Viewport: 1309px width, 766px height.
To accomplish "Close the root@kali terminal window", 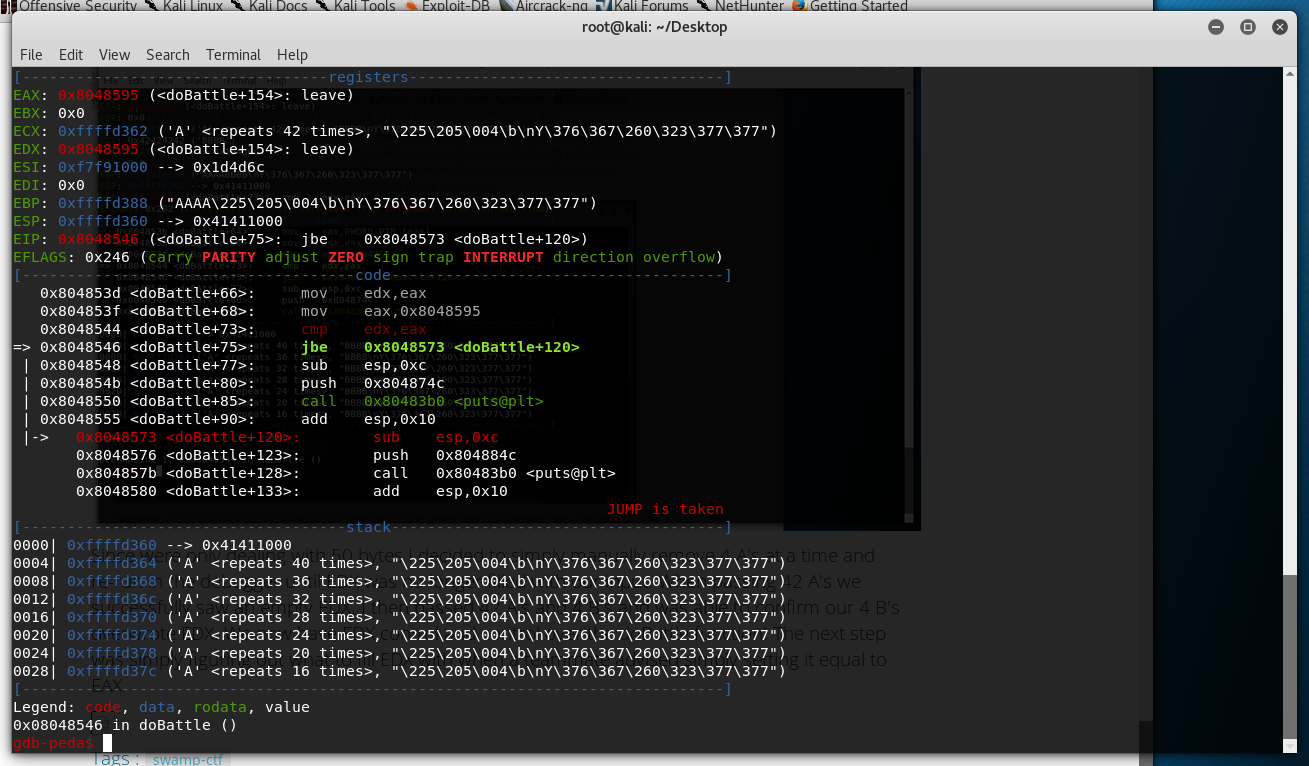I will pyautogui.click(x=1280, y=27).
